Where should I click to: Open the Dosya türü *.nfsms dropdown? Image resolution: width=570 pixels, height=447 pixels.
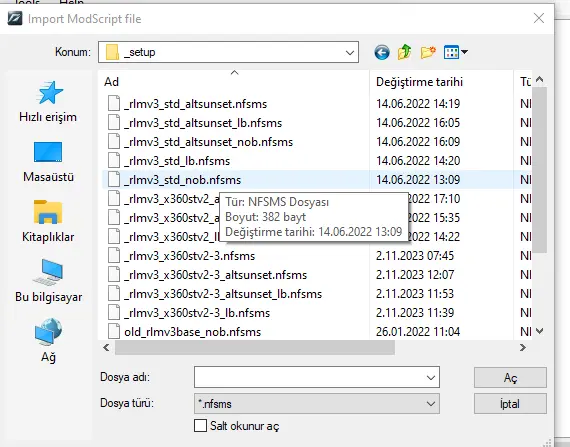[317, 404]
